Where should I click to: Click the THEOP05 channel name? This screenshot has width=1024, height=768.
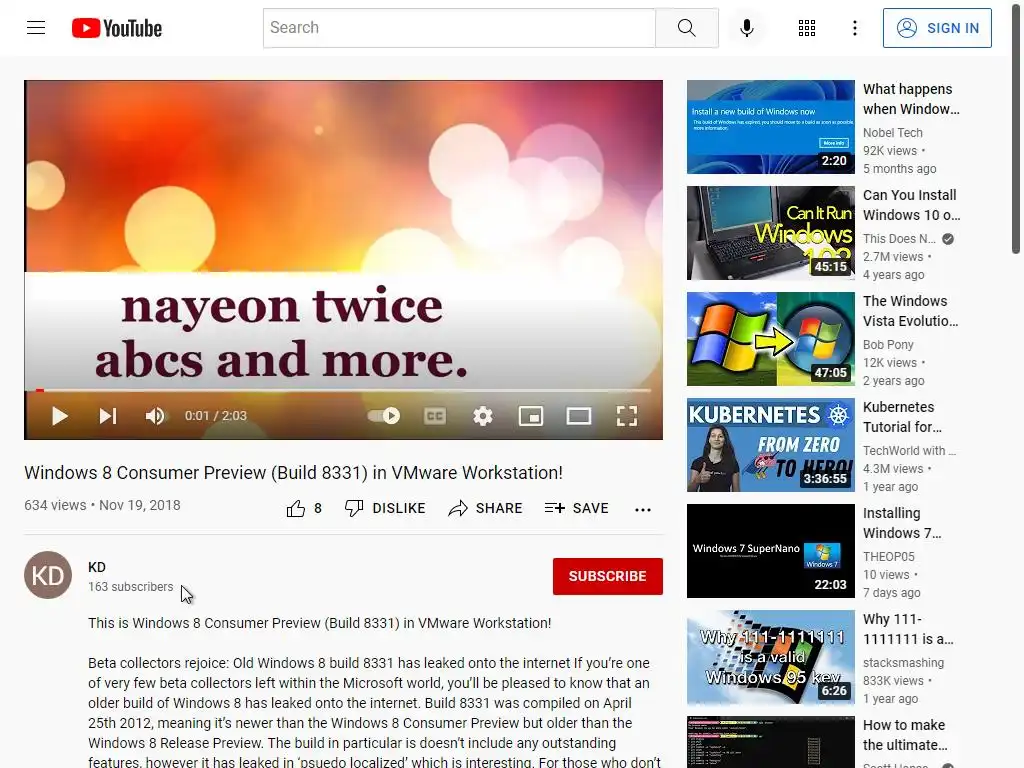click(889, 556)
